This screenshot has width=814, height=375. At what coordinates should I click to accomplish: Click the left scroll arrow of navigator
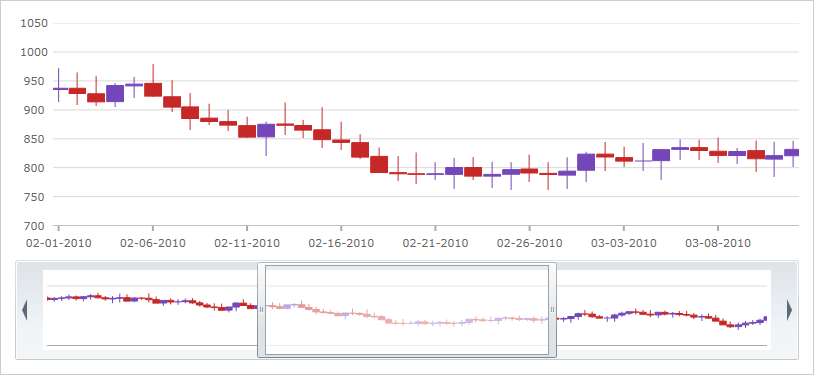point(24,310)
